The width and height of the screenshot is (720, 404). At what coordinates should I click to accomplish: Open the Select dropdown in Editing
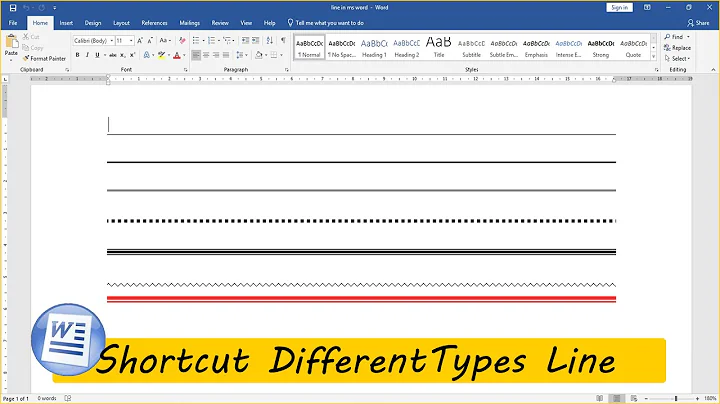tap(677, 59)
